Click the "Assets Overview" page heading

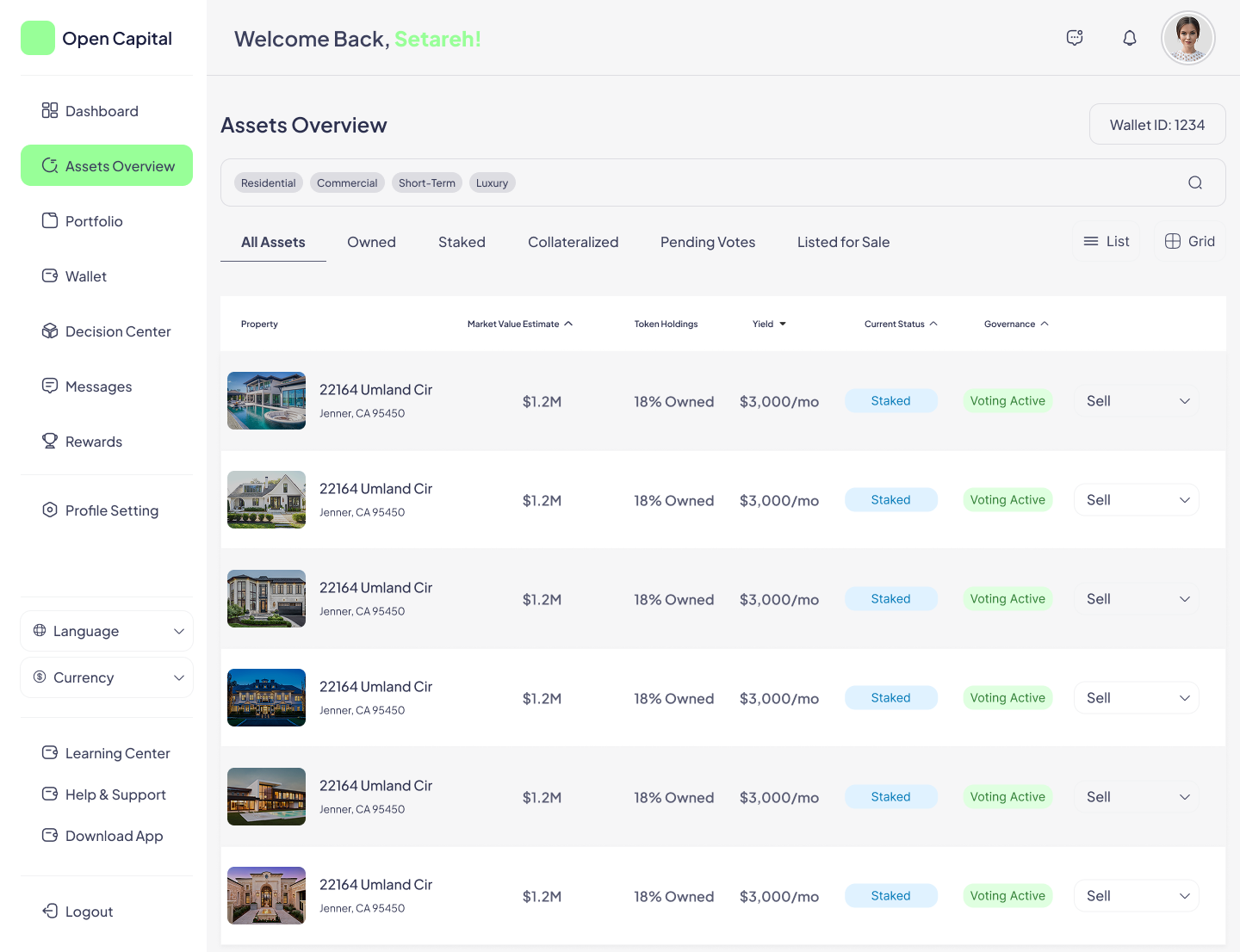point(304,125)
